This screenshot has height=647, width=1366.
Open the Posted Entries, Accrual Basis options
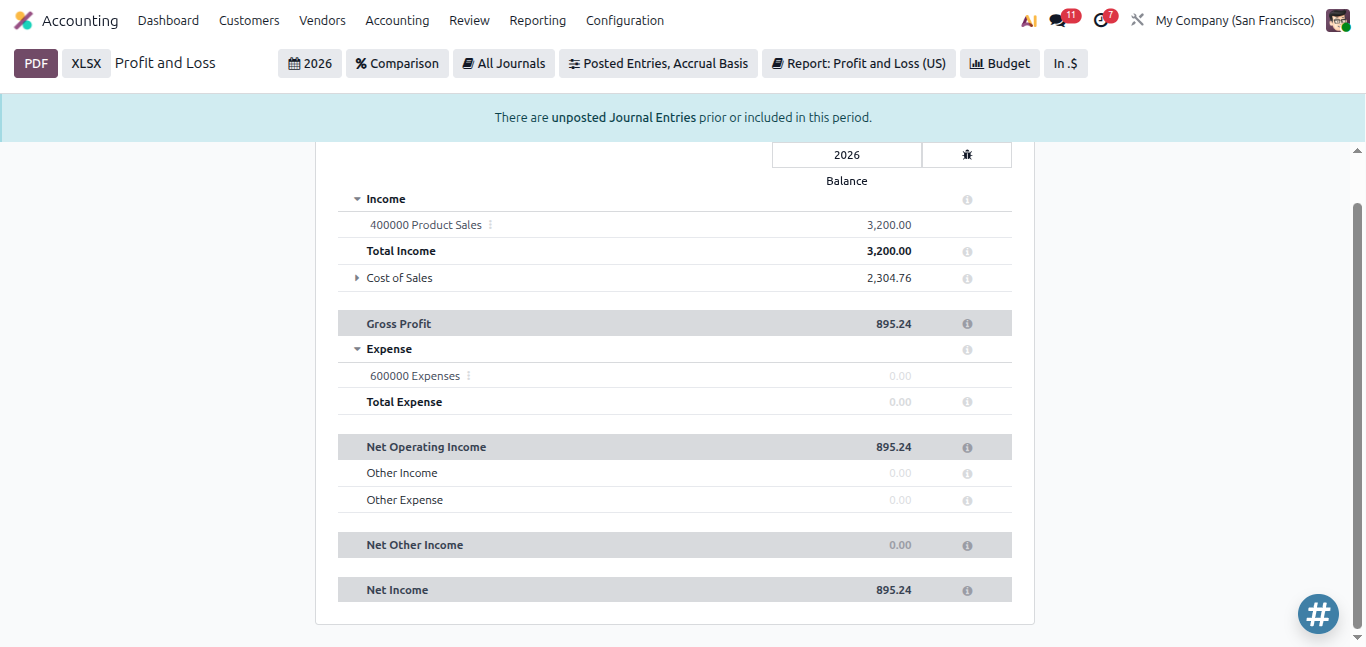[x=658, y=63]
